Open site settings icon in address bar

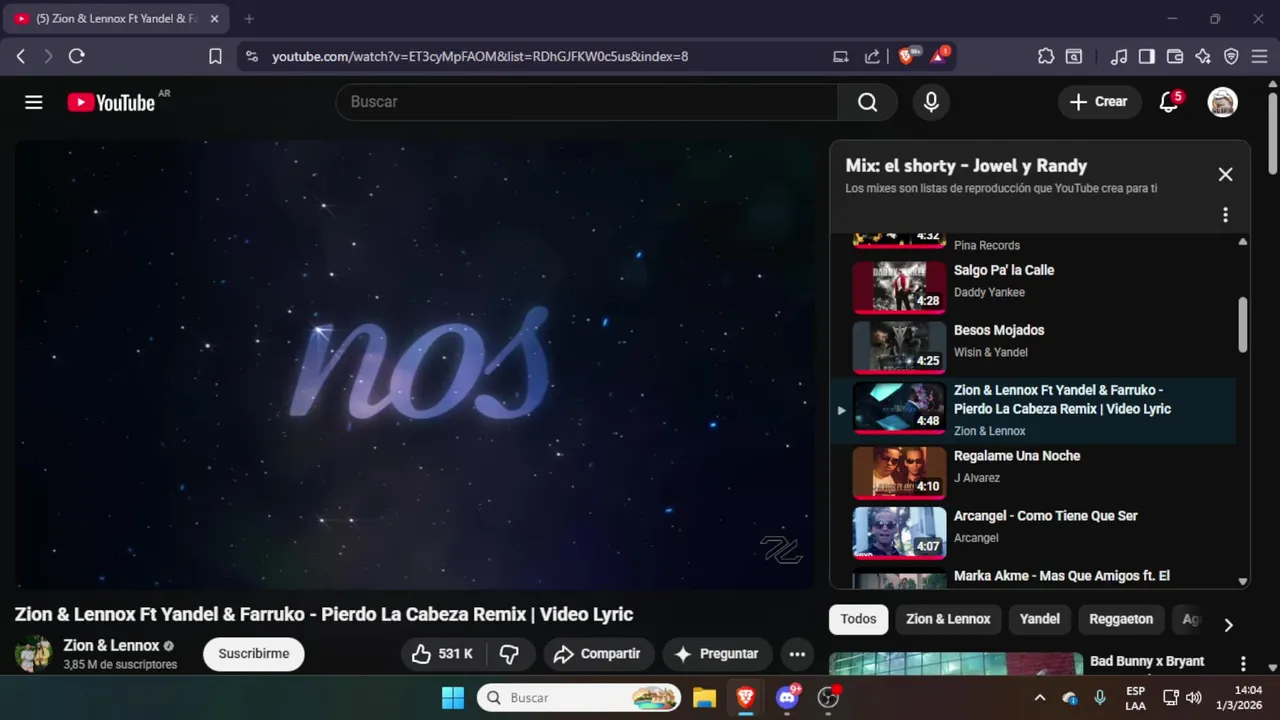click(251, 56)
